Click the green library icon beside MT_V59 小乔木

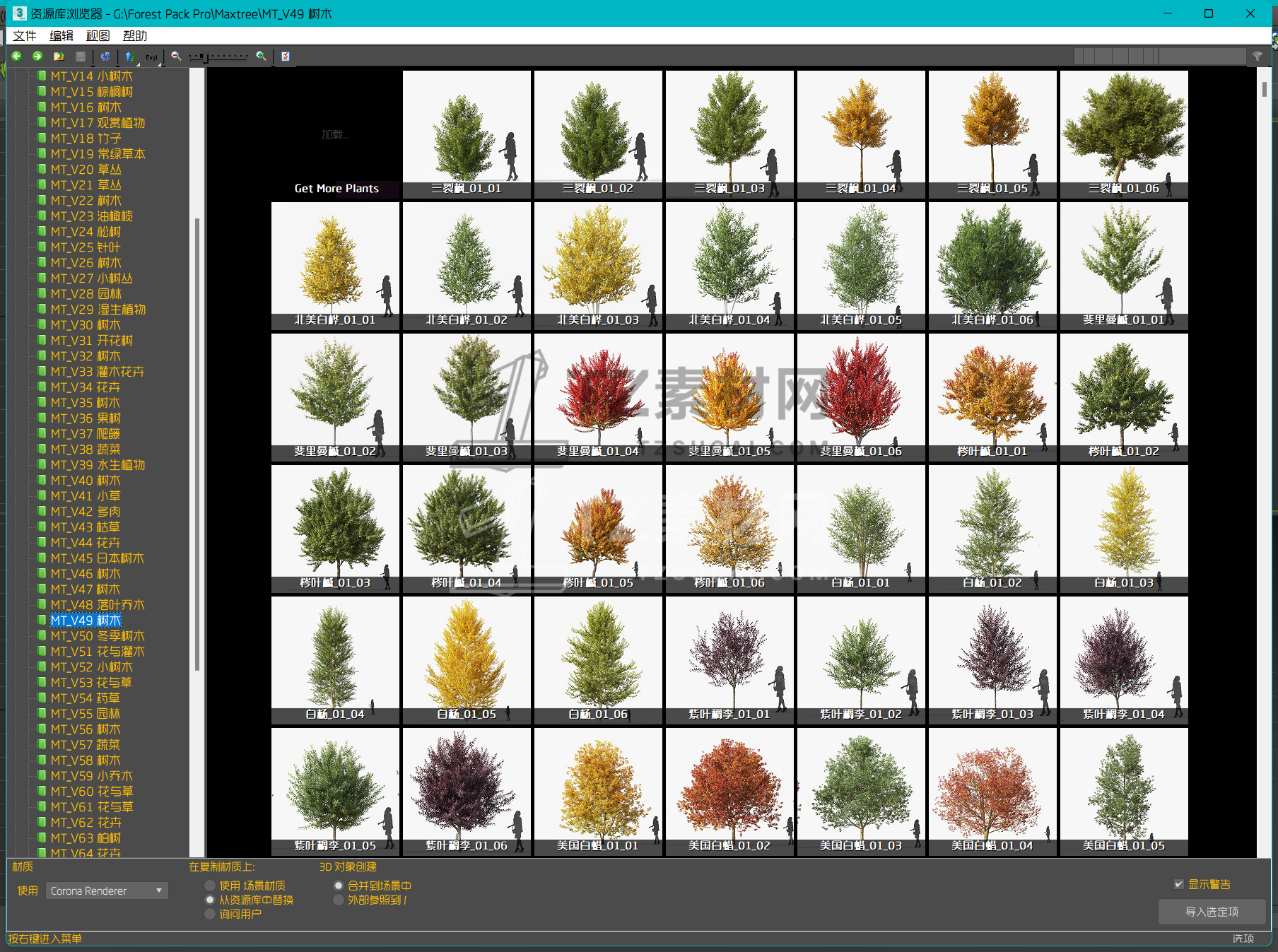tap(42, 775)
